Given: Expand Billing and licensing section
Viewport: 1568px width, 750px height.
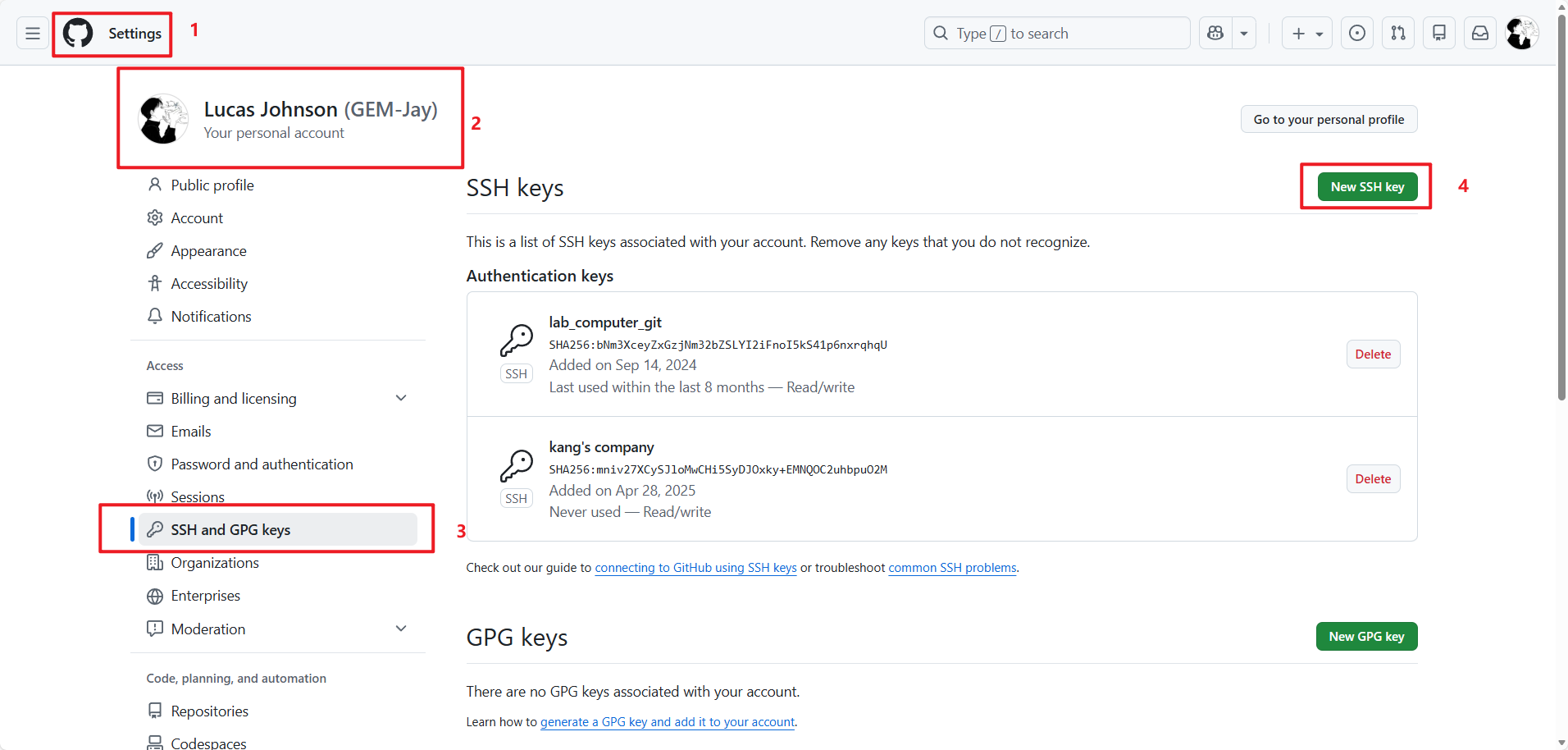Looking at the screenshot, I should (x=401, y=398).
